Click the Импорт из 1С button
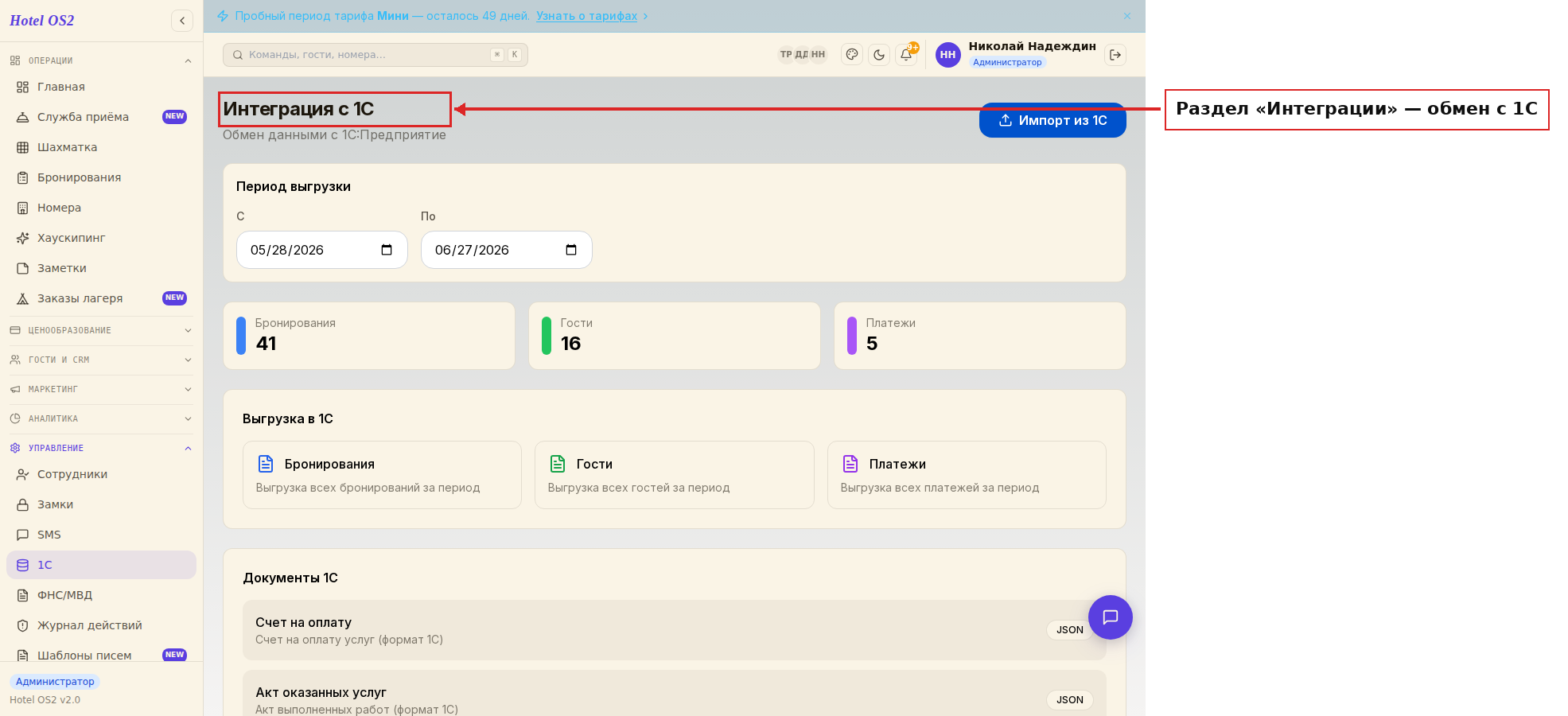 (x=1052, y=120)
